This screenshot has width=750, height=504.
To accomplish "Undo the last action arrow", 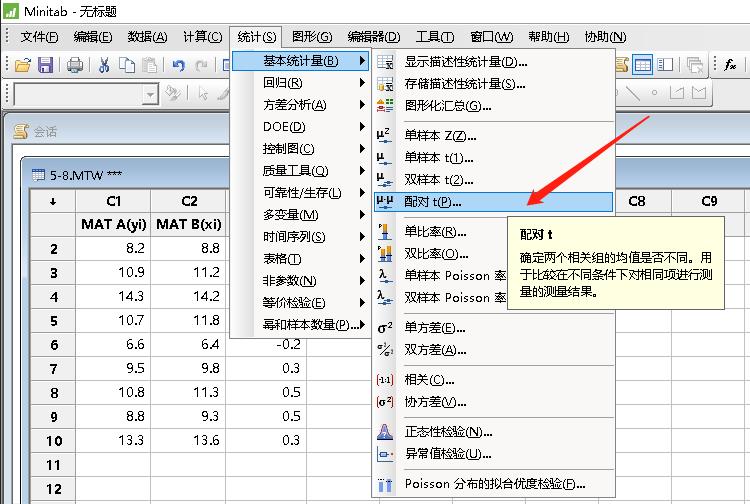I will 178,65.
